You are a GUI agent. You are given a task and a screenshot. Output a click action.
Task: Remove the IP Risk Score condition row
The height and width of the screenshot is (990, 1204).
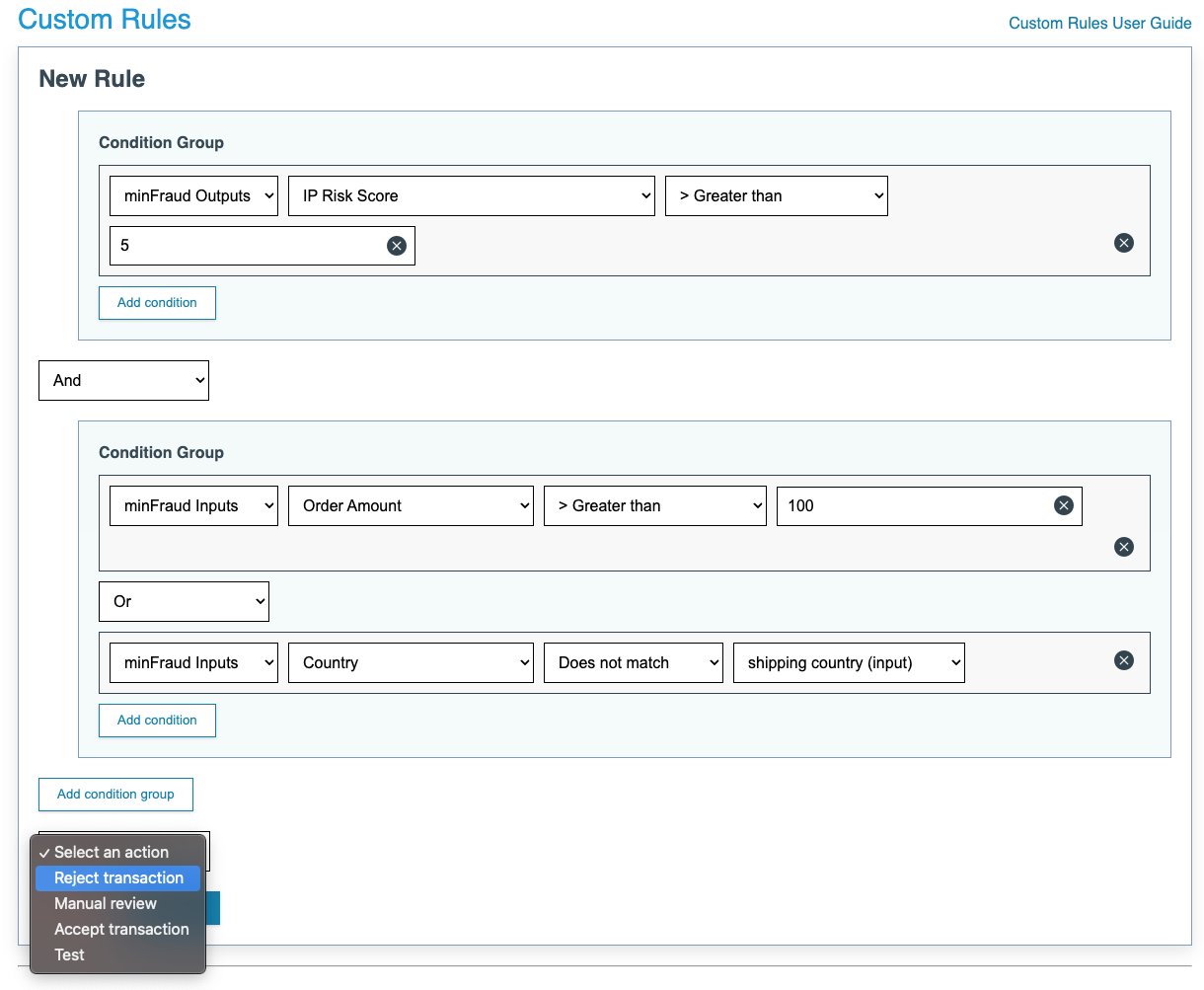pos(1123,243)
